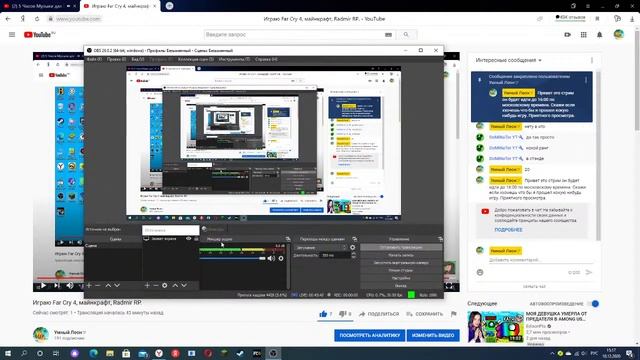Open the YouTube notifications bell
This screenshot has width=640, height=360.
pos(600,35)
